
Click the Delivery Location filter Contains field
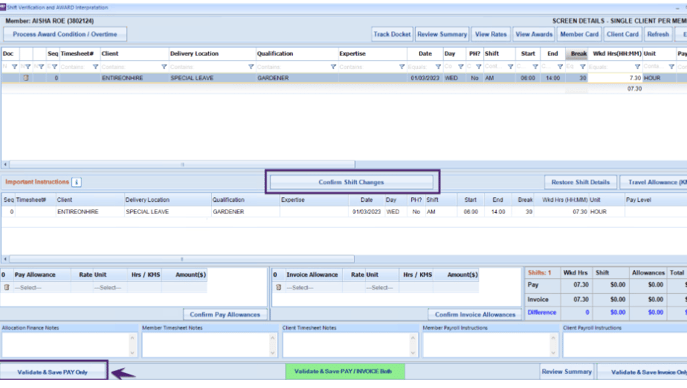pyautogui.click(x=208, y=67)
